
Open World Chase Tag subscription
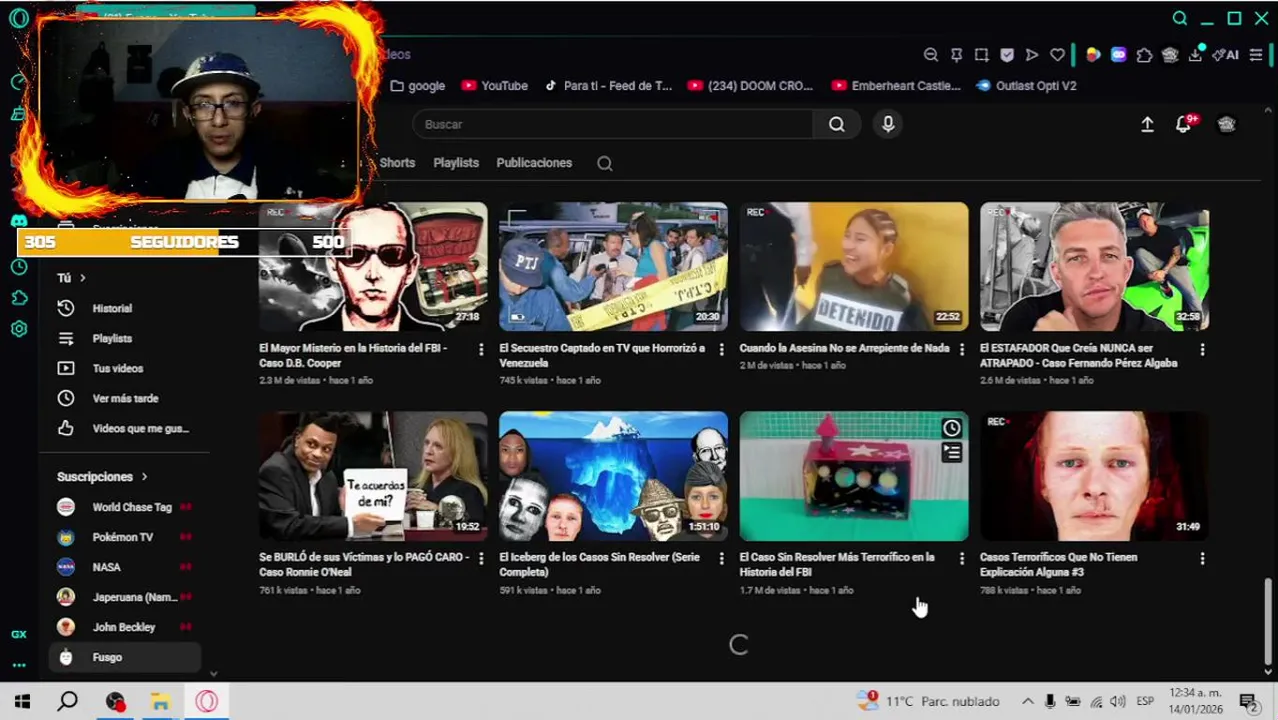click(125, 508)
